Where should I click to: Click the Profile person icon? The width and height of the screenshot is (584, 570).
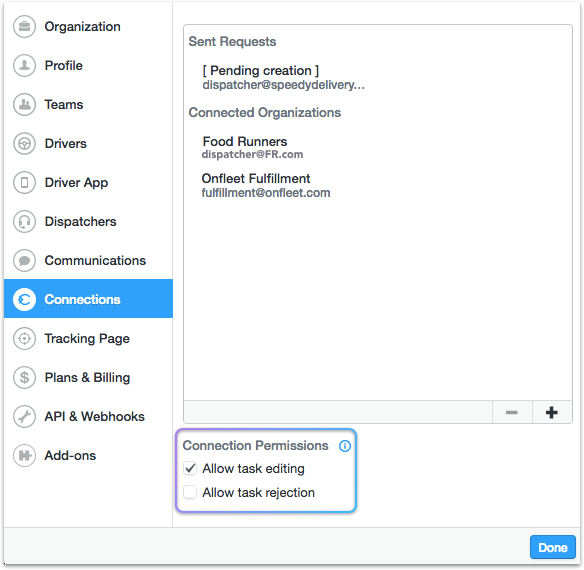coord(24,66)
